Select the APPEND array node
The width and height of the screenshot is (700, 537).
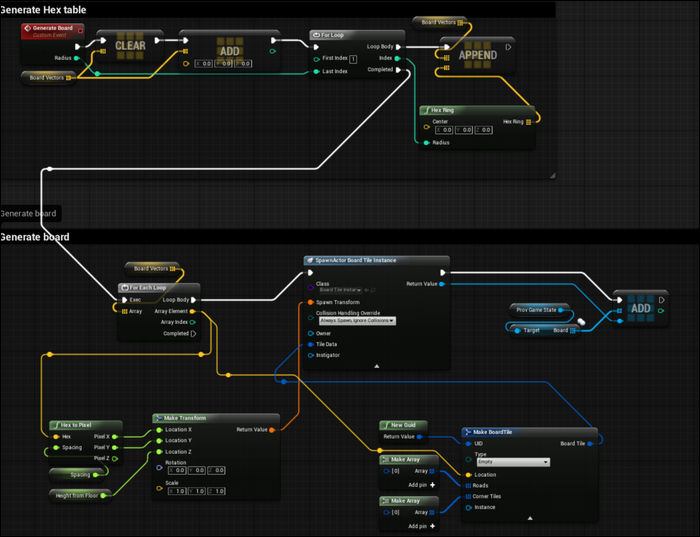tap(477, 55)
